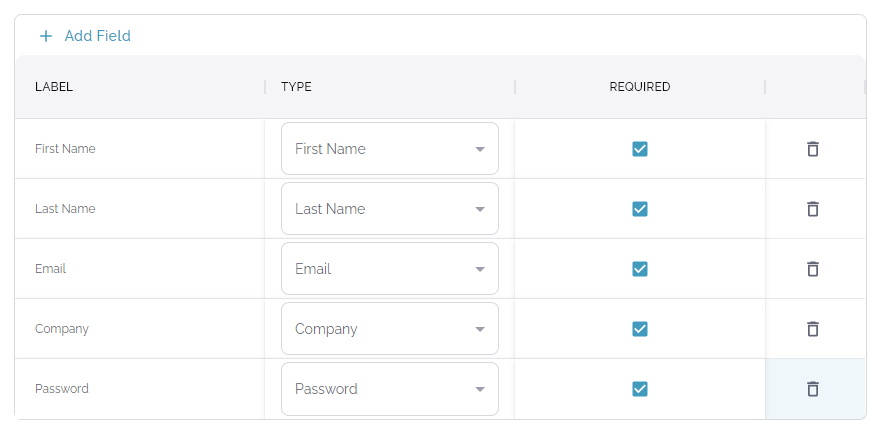
Task: Delete the Password field row
Action: 813,389
